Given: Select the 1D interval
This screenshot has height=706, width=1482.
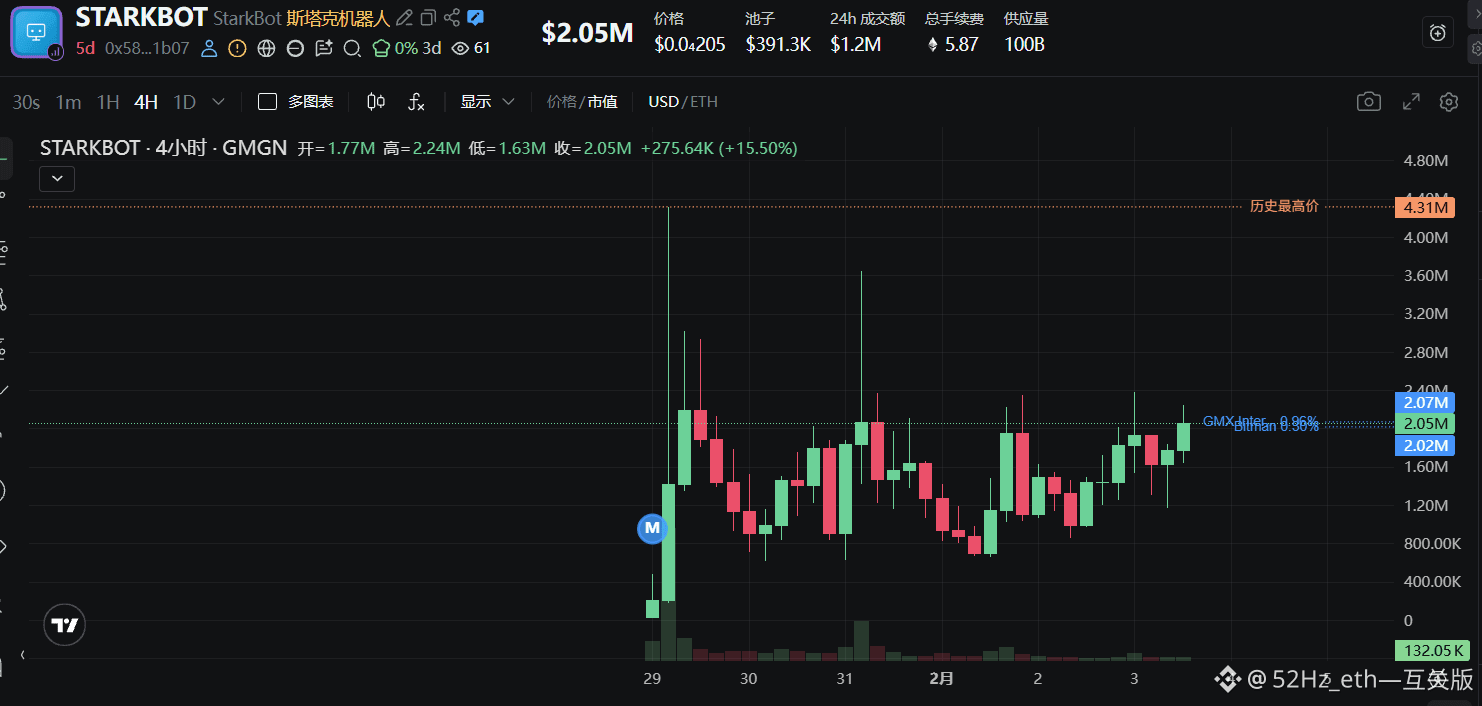Looking at the screenshot, I should tap(184, 102).
